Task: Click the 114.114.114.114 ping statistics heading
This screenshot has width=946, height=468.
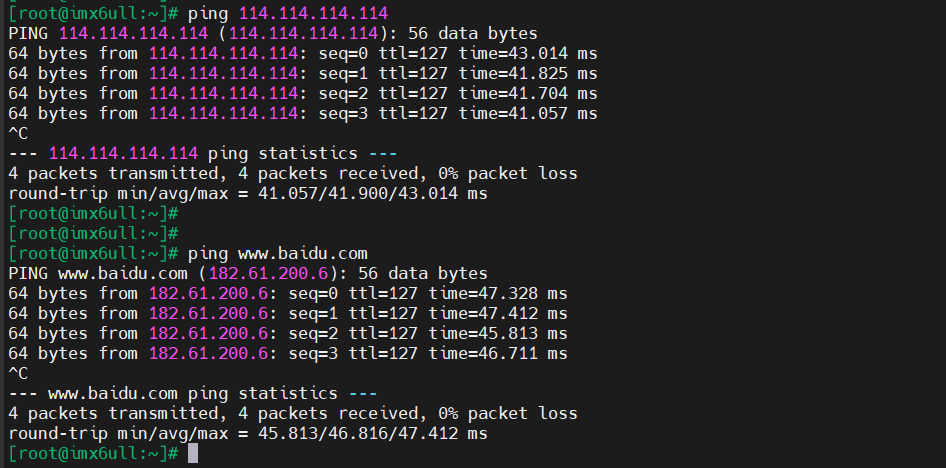Action: tap(203, 153)
